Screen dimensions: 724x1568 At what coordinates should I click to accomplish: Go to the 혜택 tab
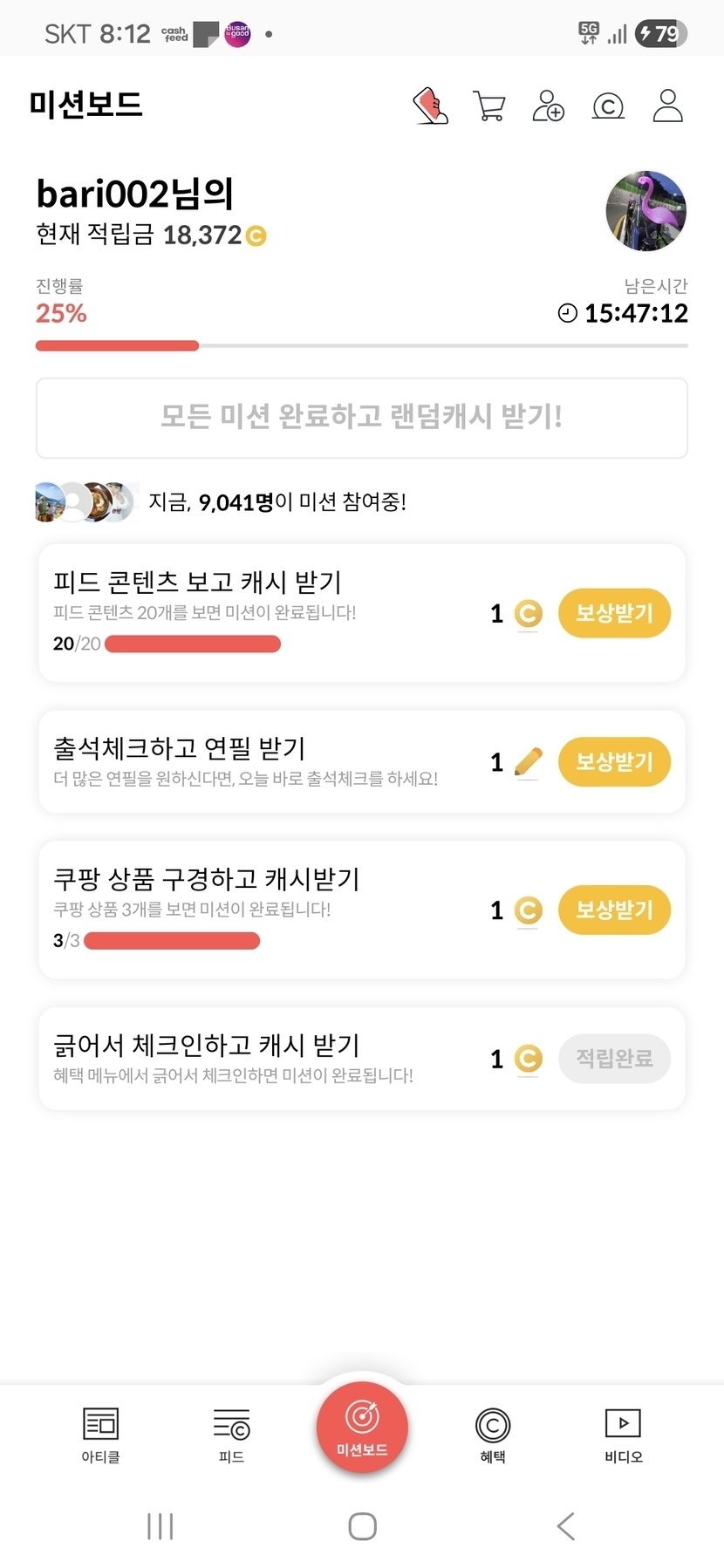click(493, 1435)
